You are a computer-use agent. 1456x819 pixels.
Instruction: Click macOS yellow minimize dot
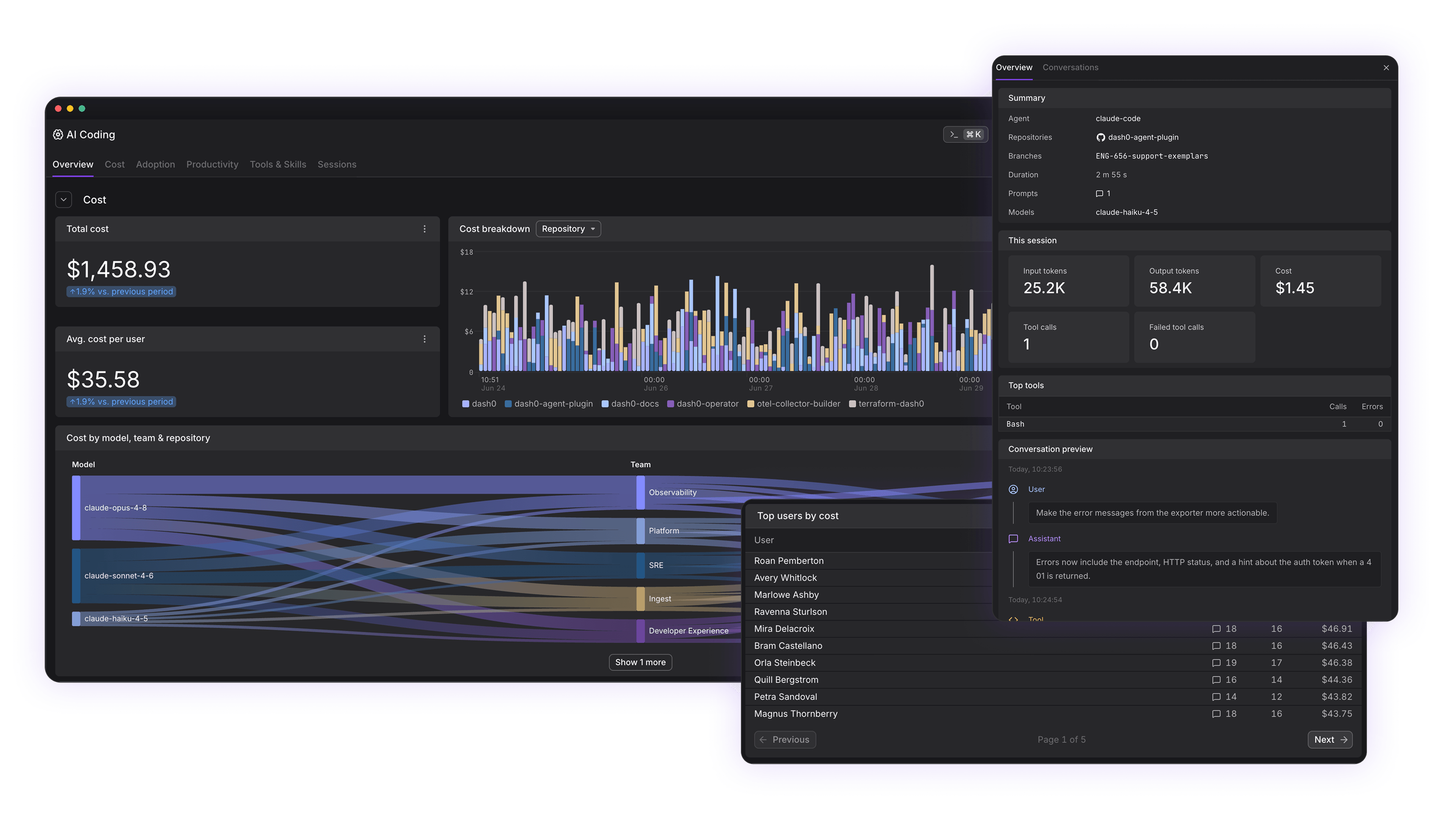point(70,108)
